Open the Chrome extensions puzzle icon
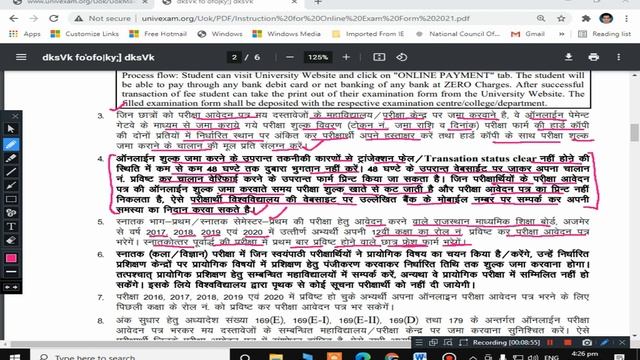640x360 pixels. tap(586, 18)
